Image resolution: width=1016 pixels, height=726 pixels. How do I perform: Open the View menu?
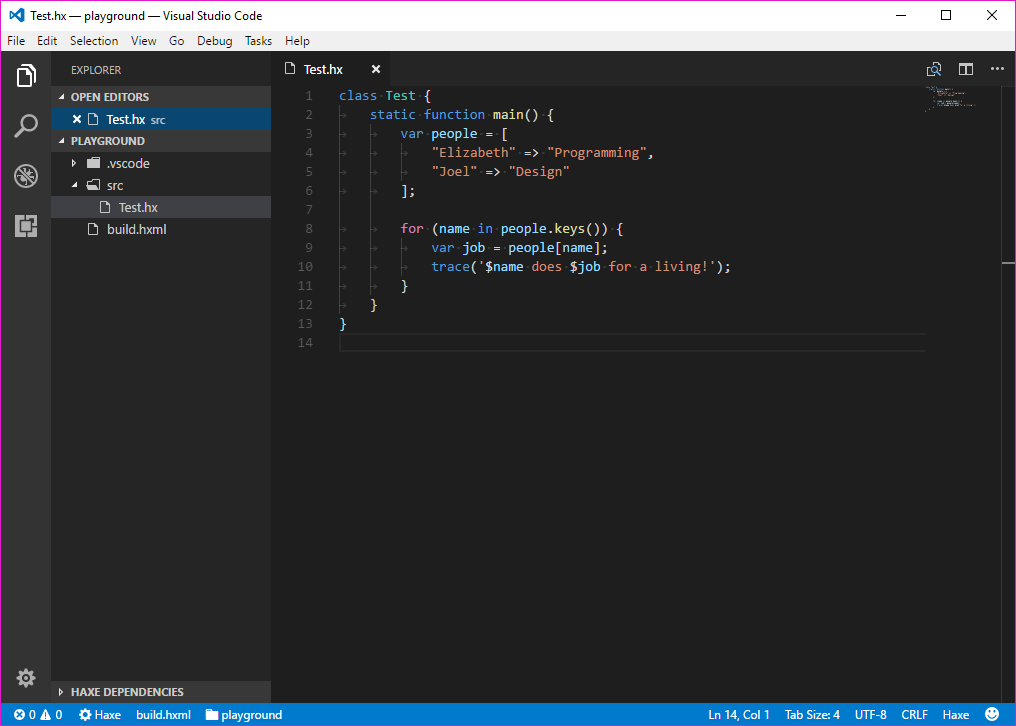coord(143,41)
